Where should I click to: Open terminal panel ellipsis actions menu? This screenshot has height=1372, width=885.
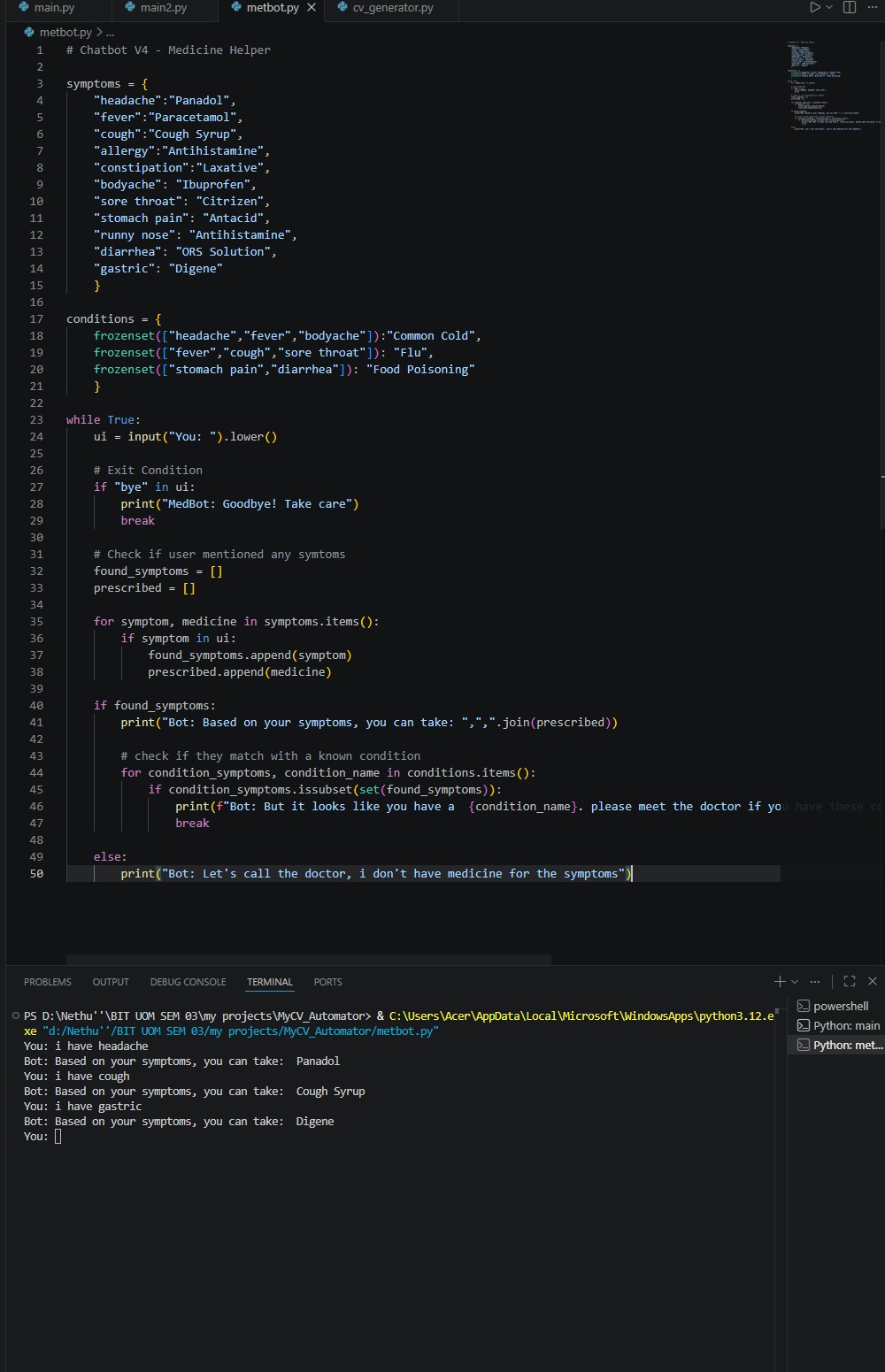click(815, 981)
